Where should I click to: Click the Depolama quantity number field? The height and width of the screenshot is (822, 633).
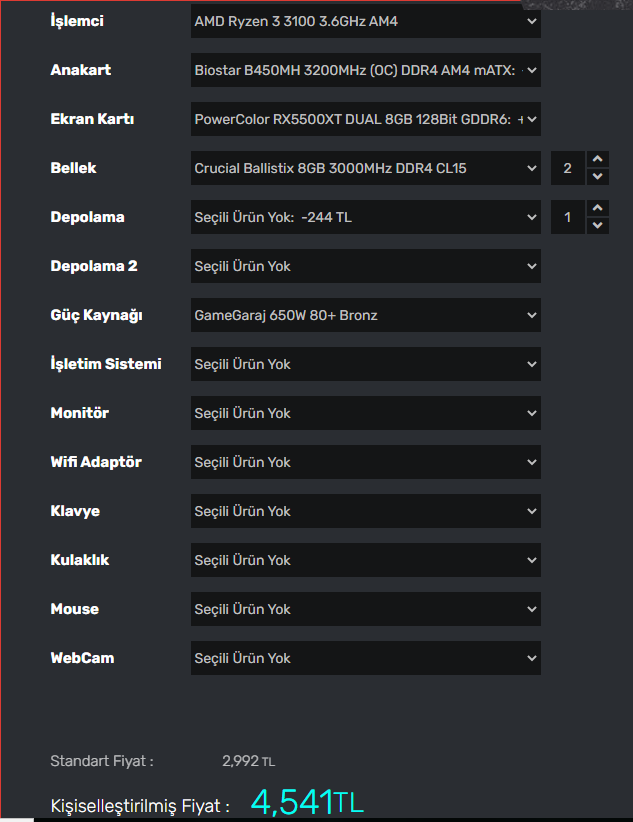coord(568,217)
